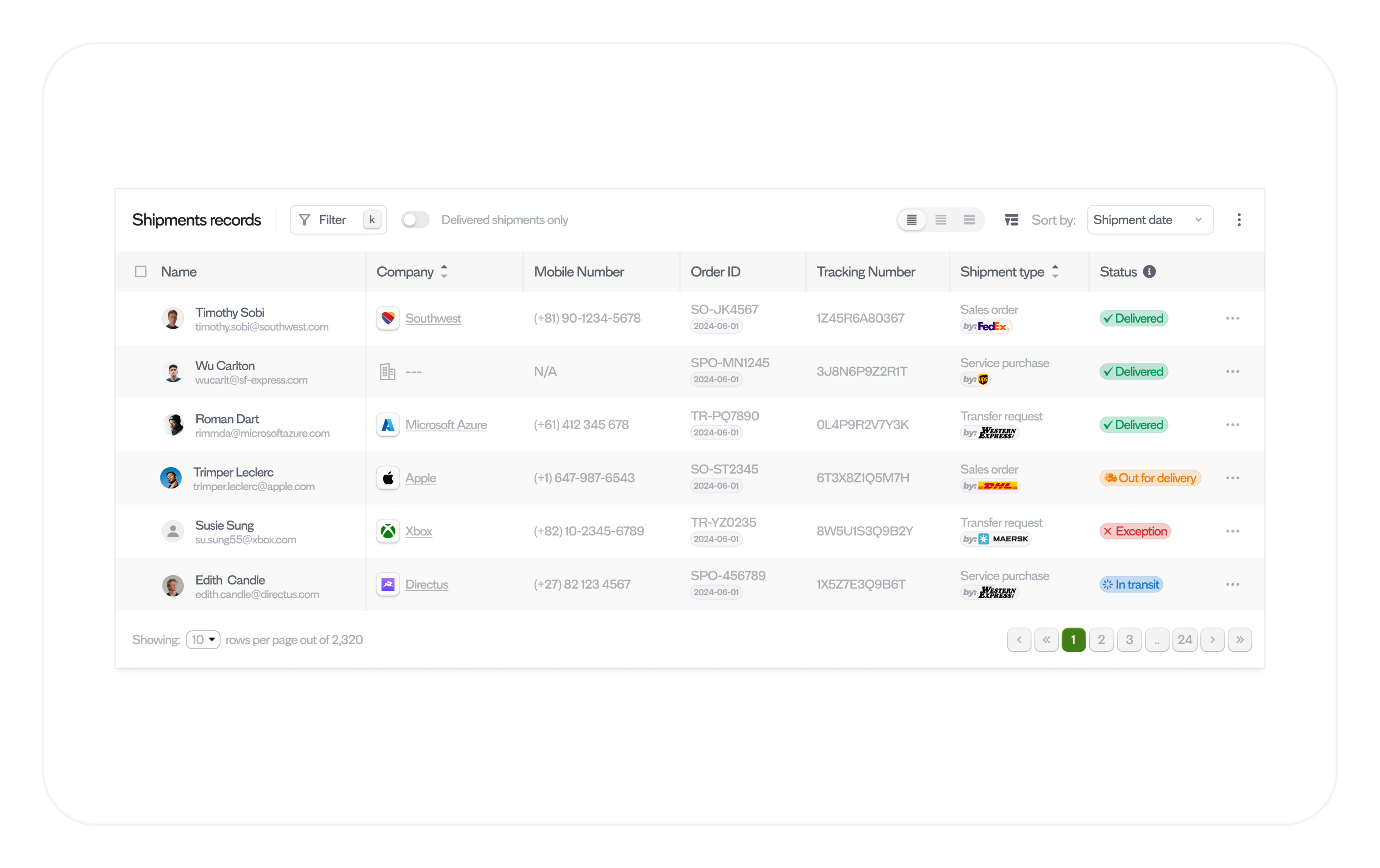
Task: Go to page 24
Action: point(1185,640)
